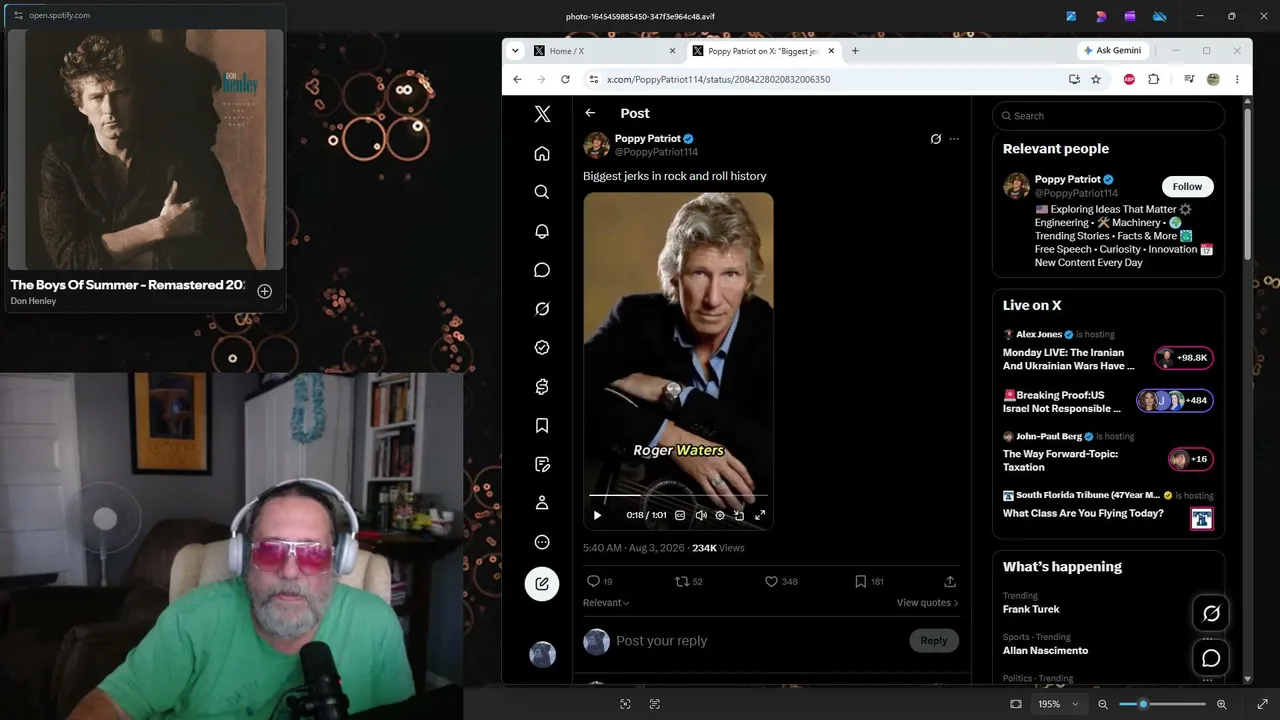Open floating Grok button
The image size is (1280, 720).
click(x=1211, y=613)
